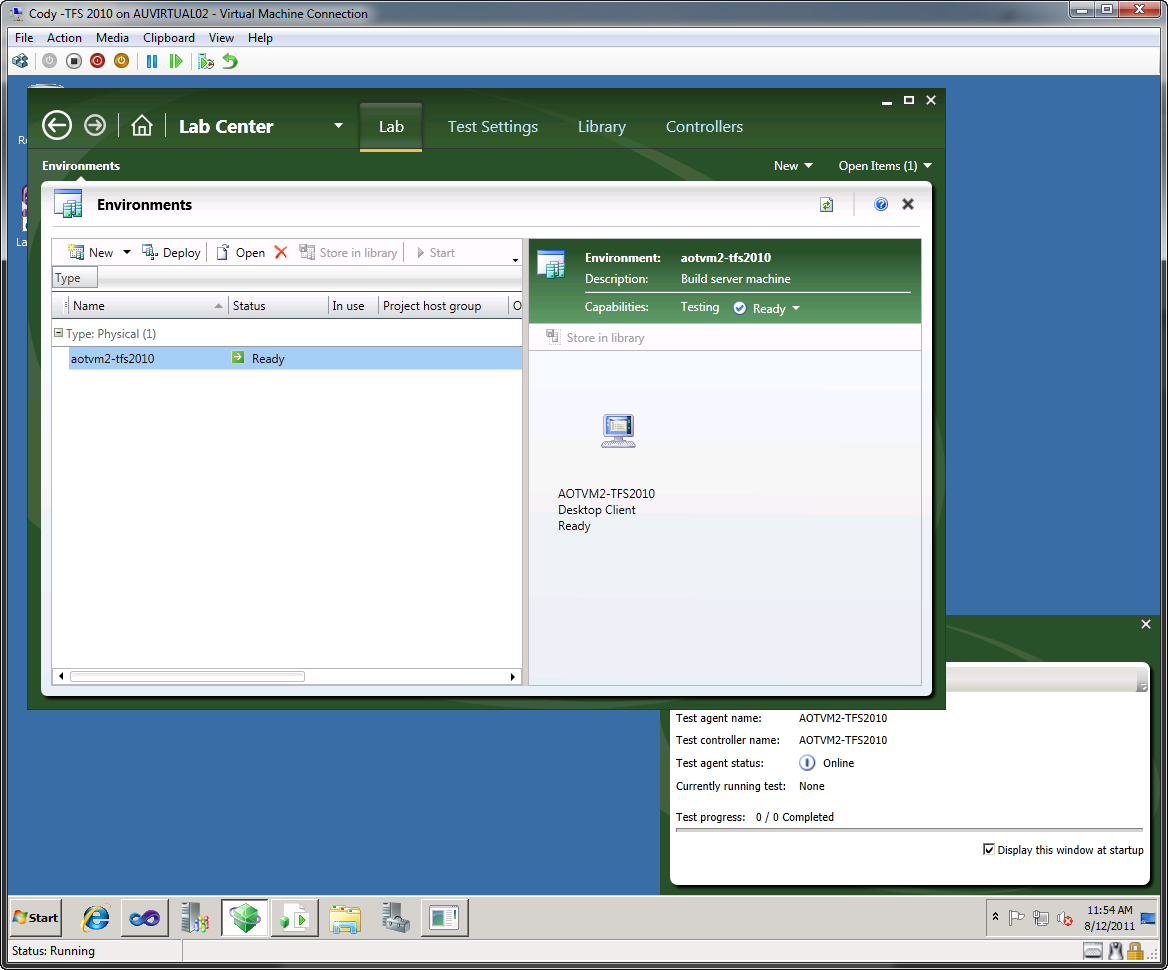Show hidden tray icons
The width and height of the screenshot is (1168, 970).
tap(995, 917)
